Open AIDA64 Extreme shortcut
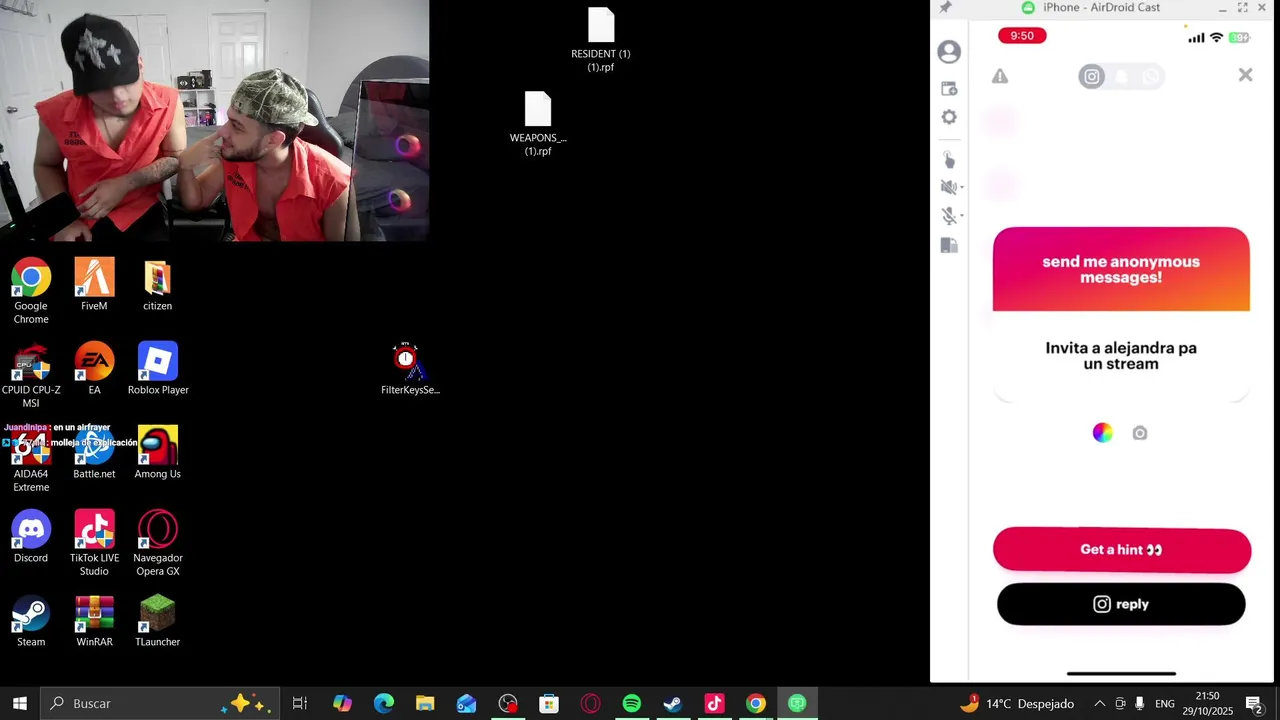Screen dimensions: 1280x720 (31, 460)
